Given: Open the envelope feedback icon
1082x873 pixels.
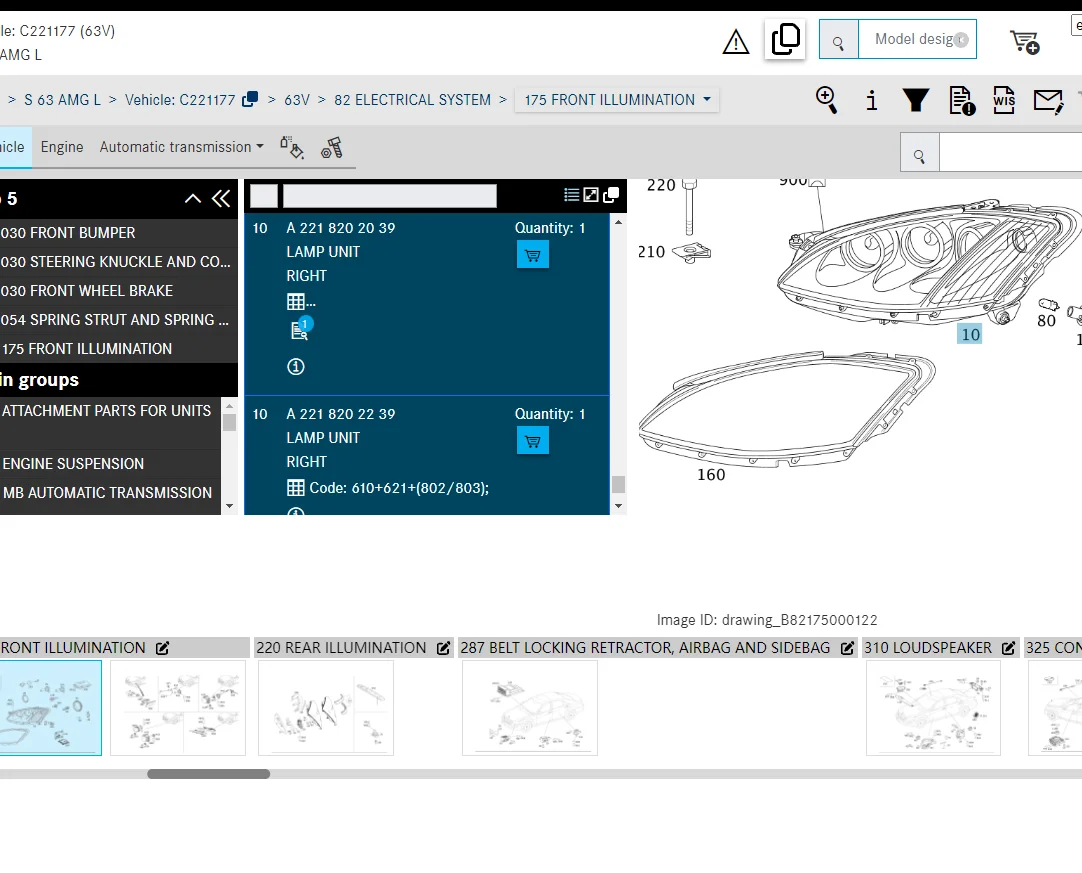Looking at the screenshot, I should click(x=1048, y=100).
